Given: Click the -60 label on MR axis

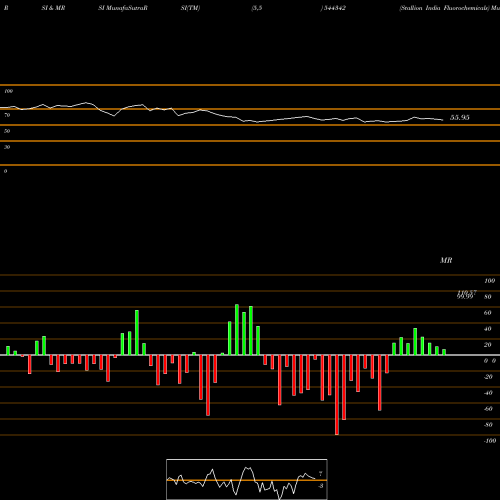Looking at the screenshot, I should [488, 409].
